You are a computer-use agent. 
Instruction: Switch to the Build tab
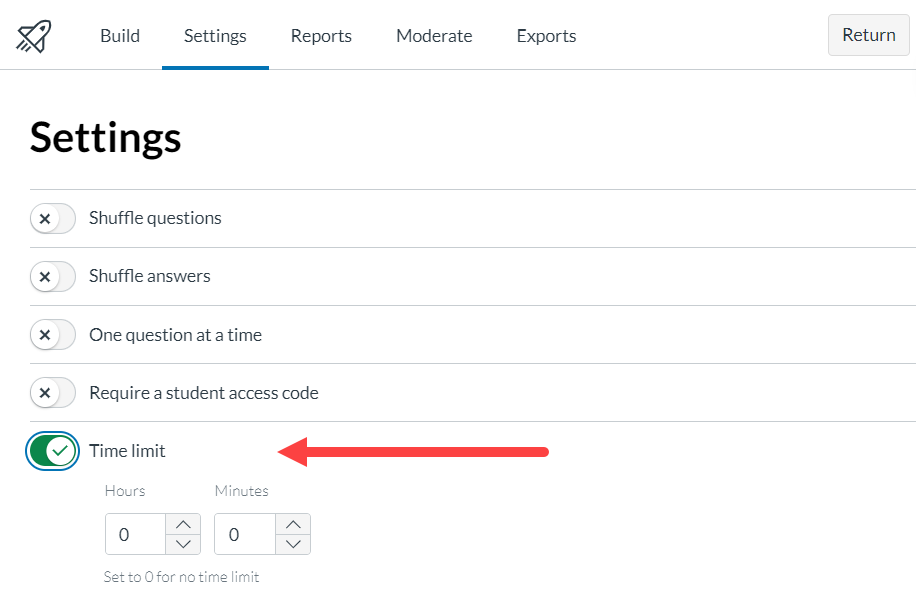[x=119, y=36]
